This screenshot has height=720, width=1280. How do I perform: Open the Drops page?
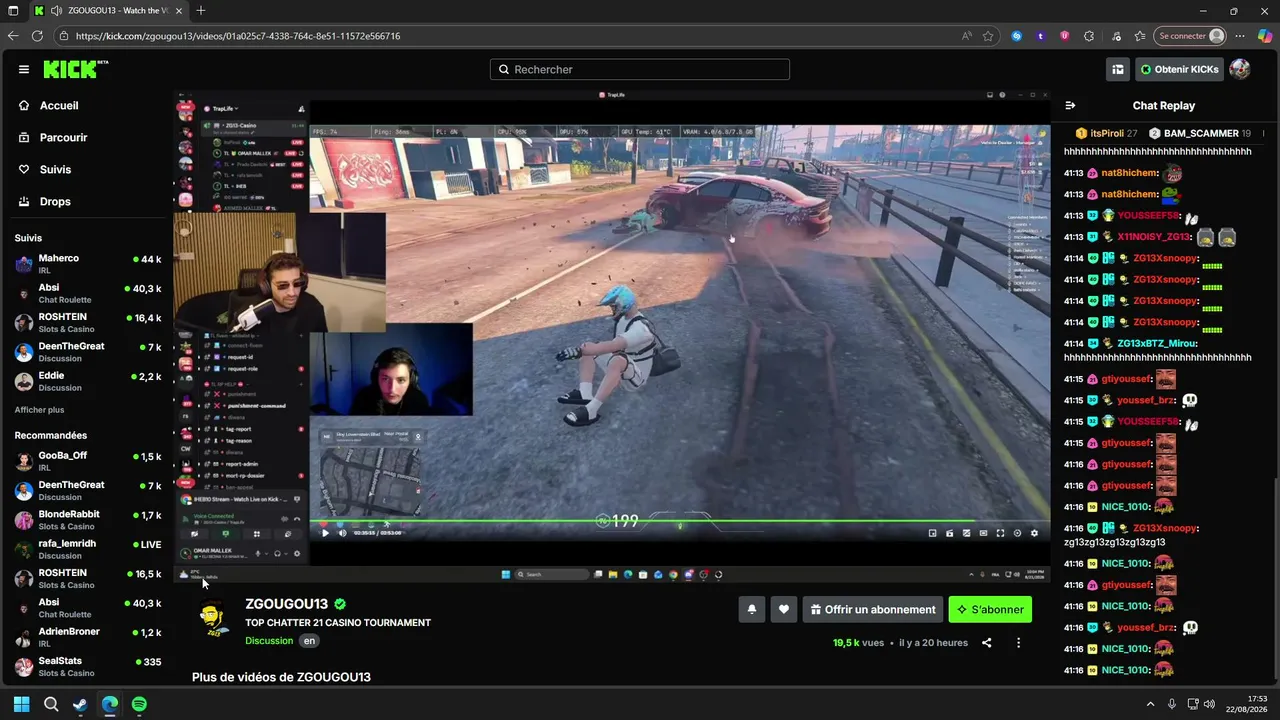55,201
